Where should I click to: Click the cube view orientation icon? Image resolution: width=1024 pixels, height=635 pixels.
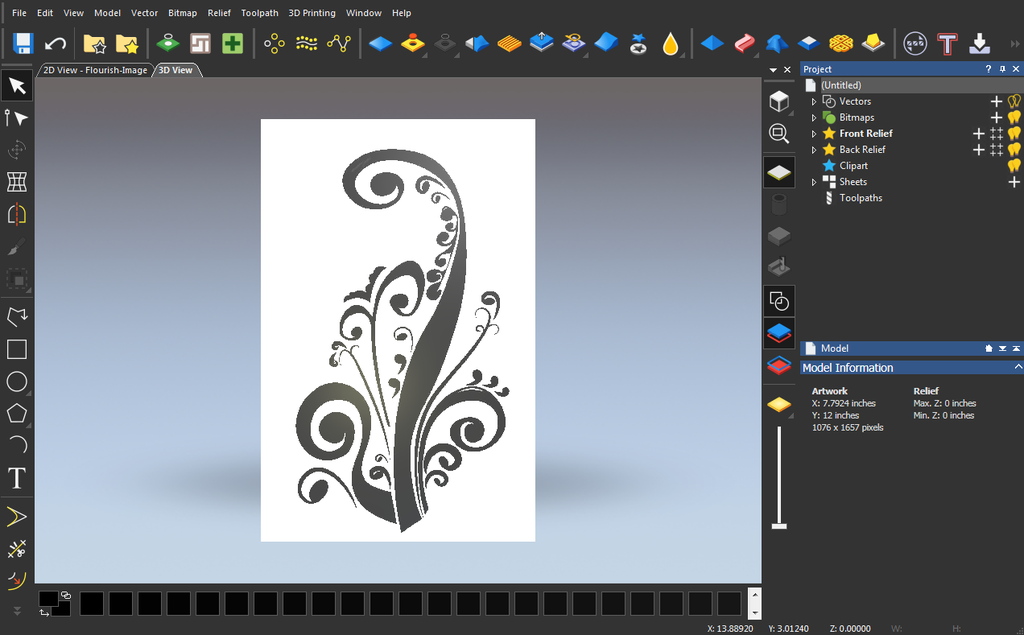779,100
